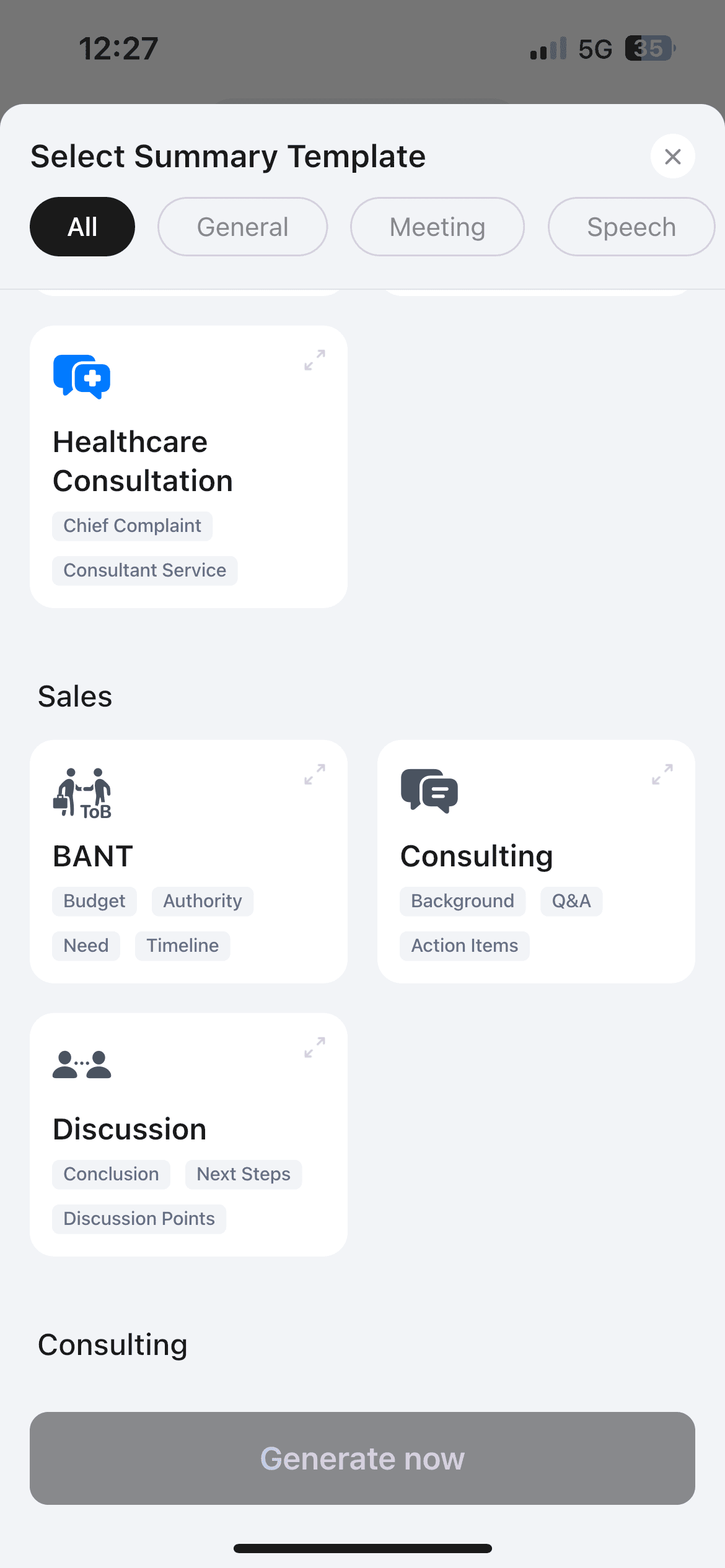The width and height of the screenshot is (725, 1568).
Task: Tap the Discussion two-people icon
Action: point(82,1065)
